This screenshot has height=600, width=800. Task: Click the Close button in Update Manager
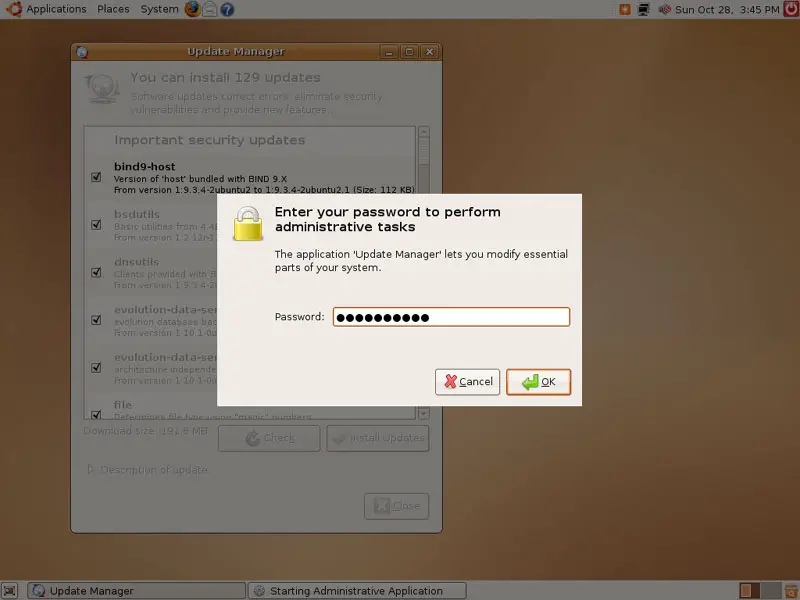pos(396,506)
